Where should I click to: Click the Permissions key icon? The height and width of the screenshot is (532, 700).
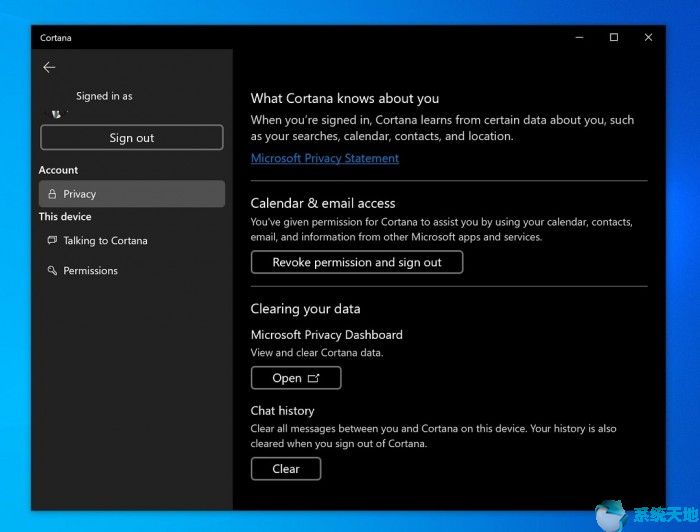52,270
